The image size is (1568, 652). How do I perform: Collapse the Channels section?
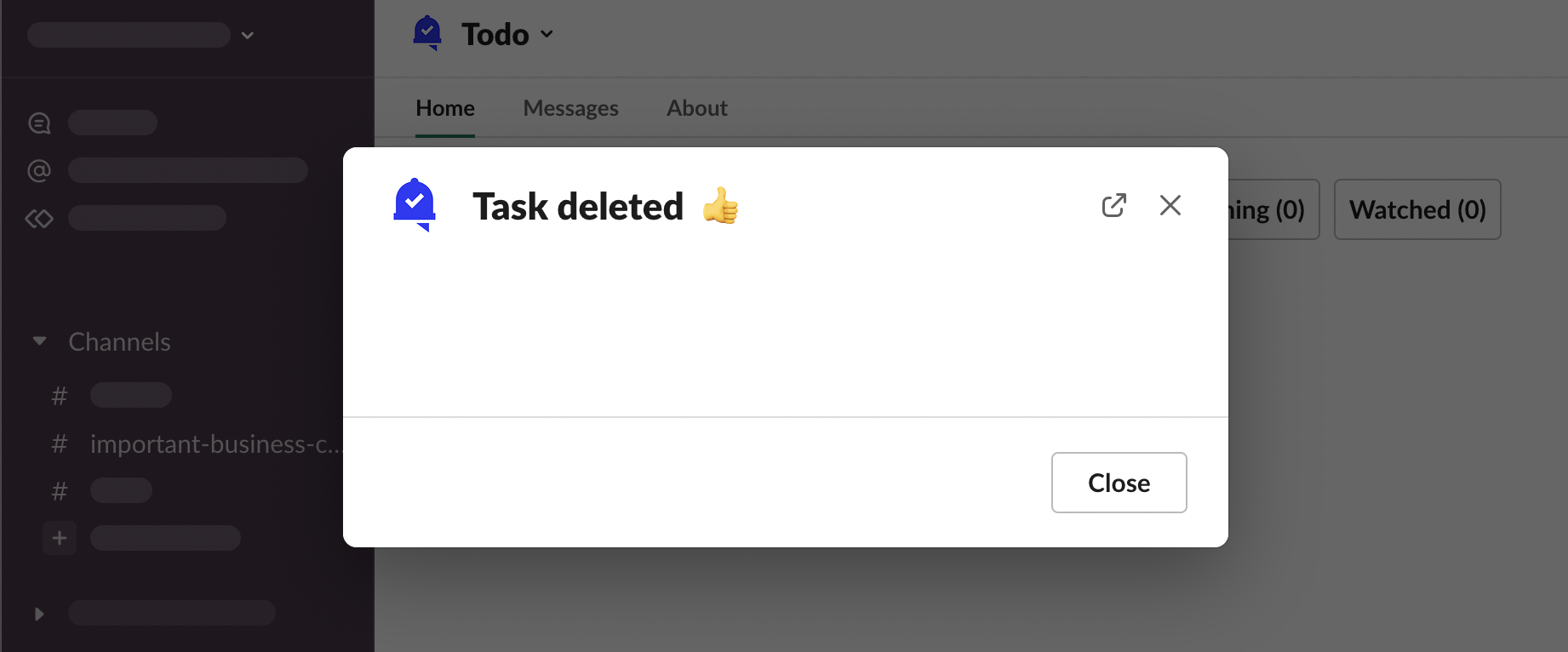(x=39, y=341)
